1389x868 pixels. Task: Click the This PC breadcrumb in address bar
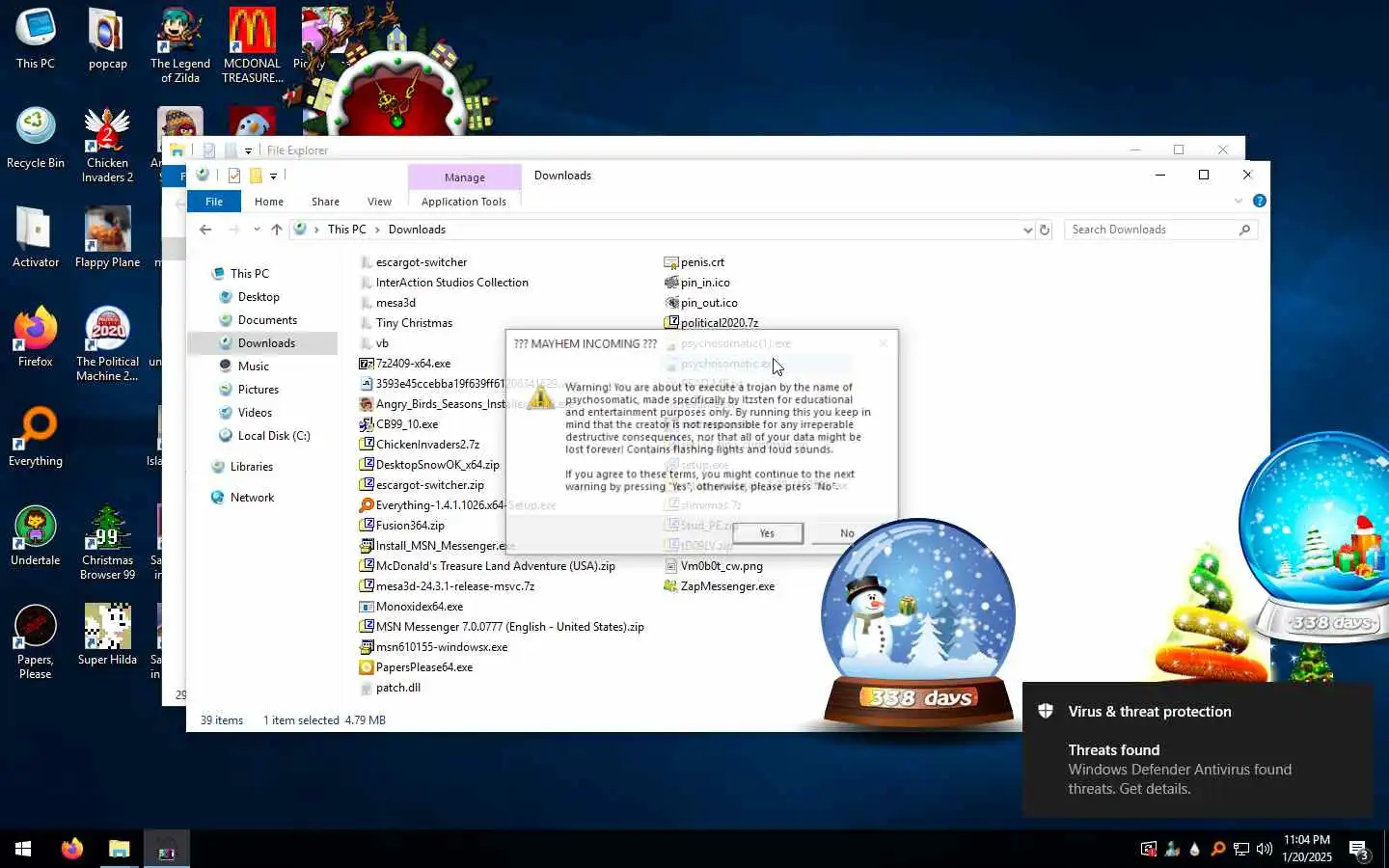point(346,230)
